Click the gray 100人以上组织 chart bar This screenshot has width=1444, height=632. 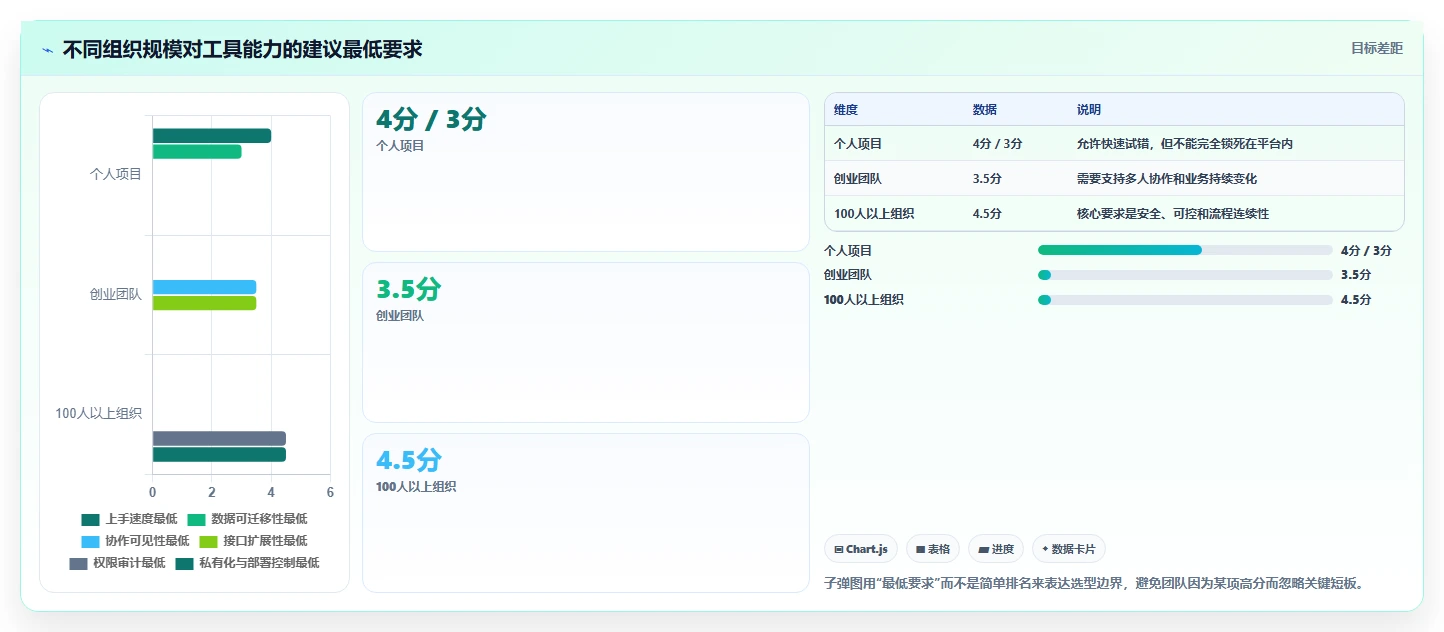pyautogui.click(x=219, y=439)
